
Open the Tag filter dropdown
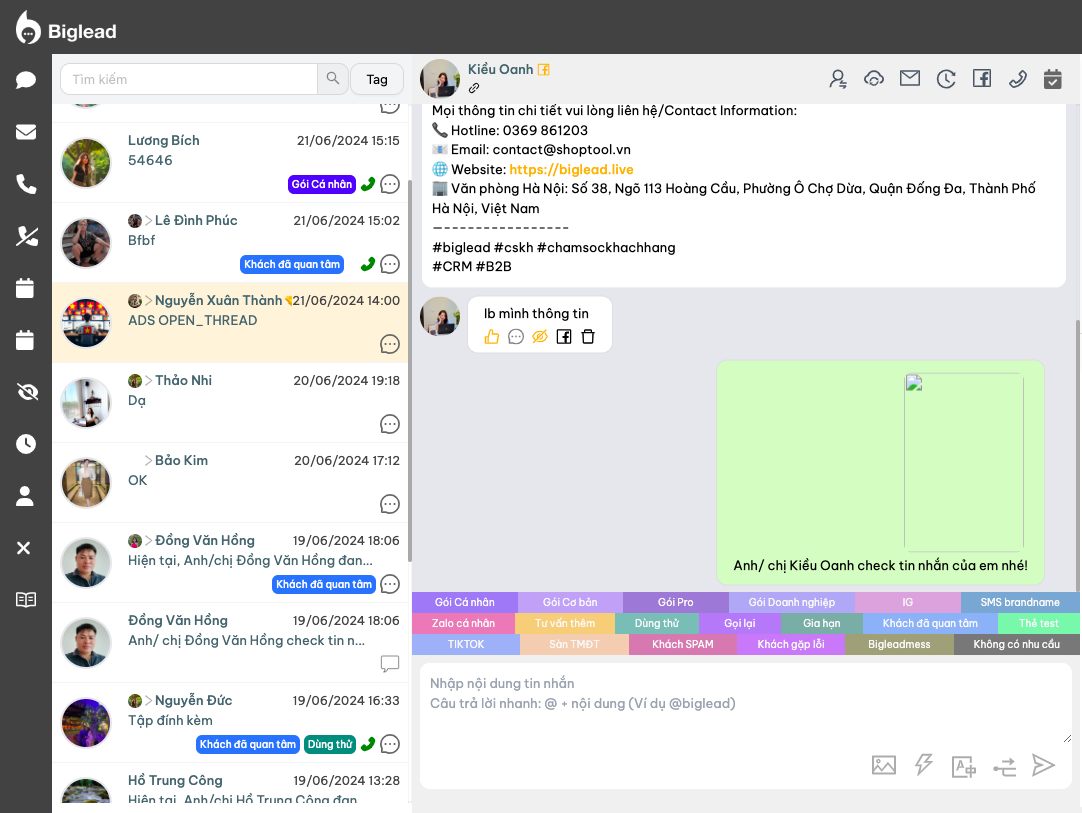pyautogui.click(x=377, y=79)
